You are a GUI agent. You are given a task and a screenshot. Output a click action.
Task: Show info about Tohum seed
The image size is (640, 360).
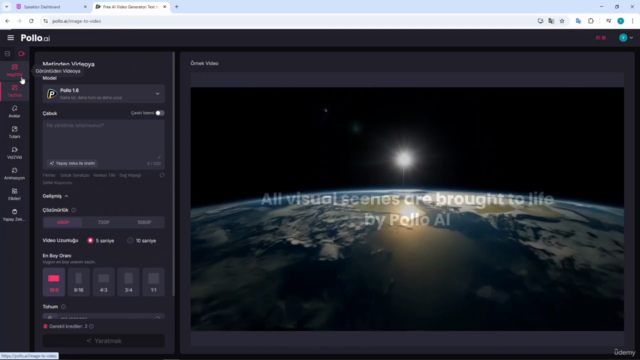[63, 307]
